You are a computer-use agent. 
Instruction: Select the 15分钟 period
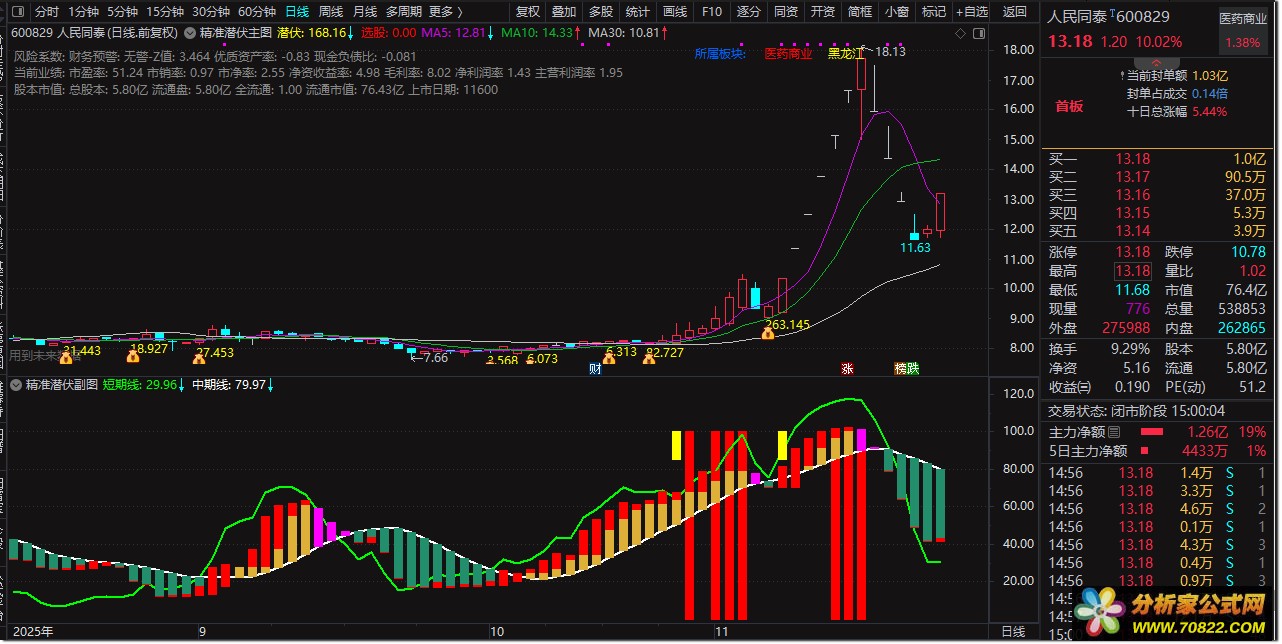coord(165,12)
